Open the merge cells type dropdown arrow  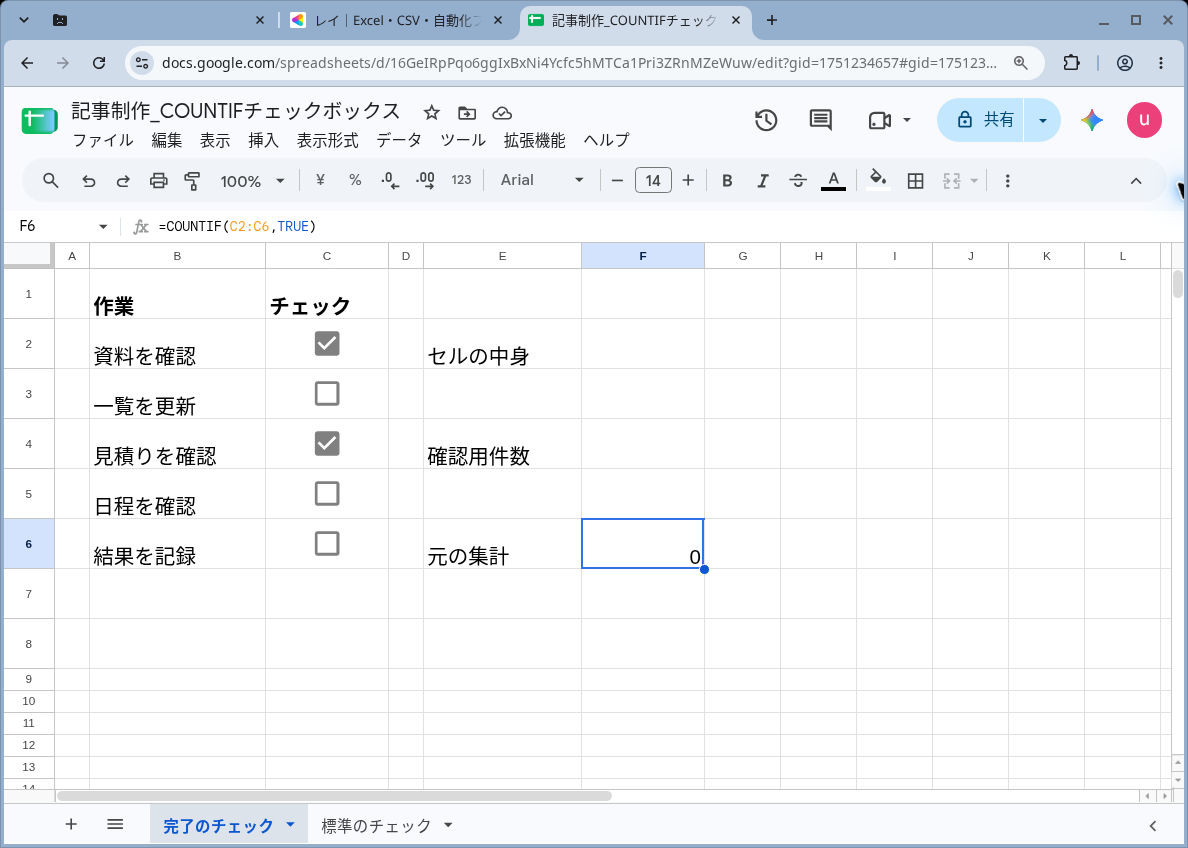pyautogui.click(x=974, y=180)
